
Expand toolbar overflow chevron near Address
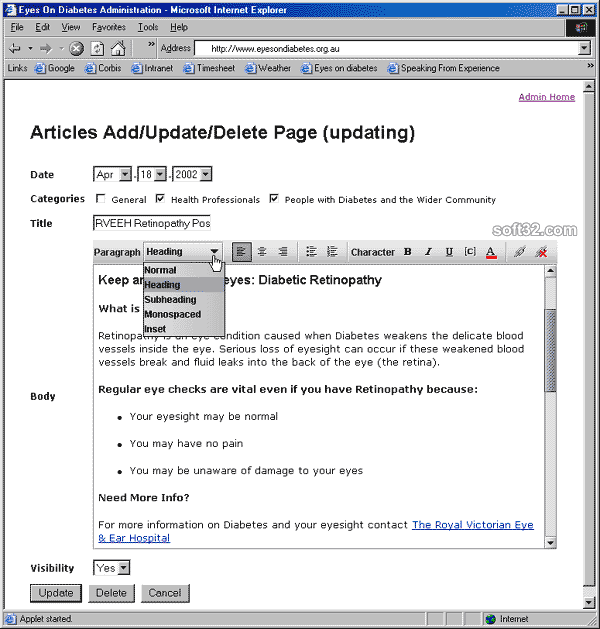tap(151, 44)
